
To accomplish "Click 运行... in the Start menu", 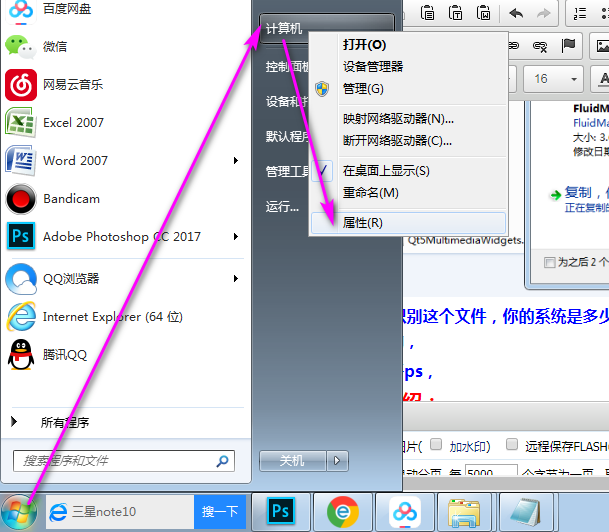I will pos(282,207).
